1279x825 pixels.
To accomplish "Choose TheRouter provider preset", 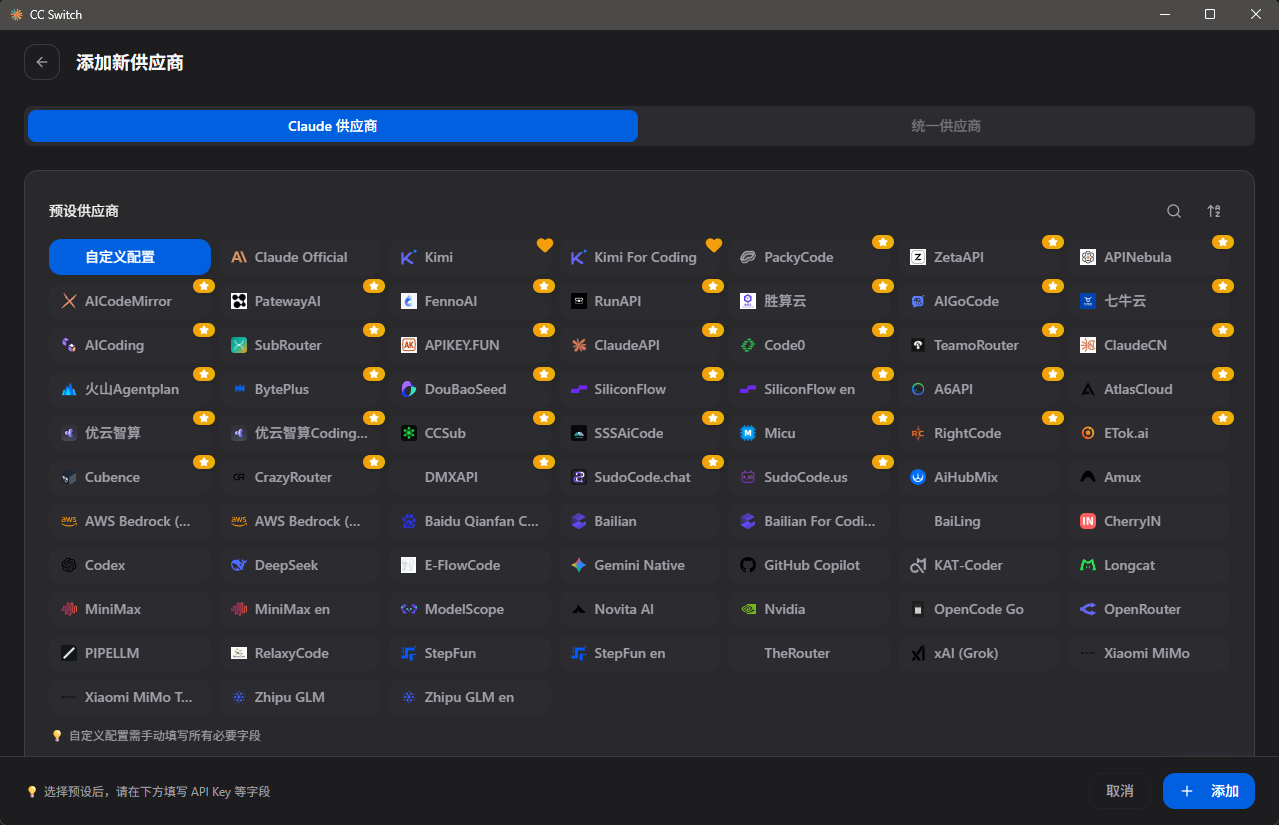I will tap(810, 653).
